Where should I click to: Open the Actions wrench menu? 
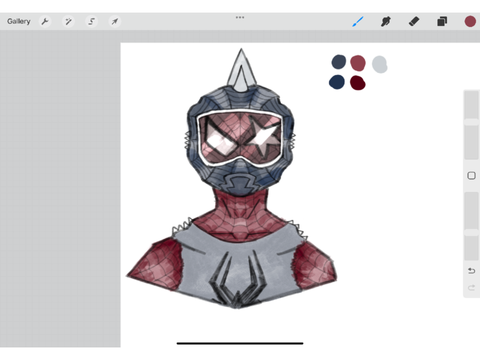pyautogui.click(x=45, y=22)
